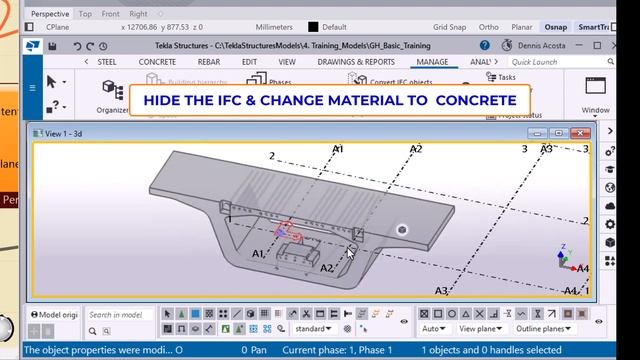Open Tasks in the Manage ribbon
This screenshot has height=360, width=640.
(501, 77)
